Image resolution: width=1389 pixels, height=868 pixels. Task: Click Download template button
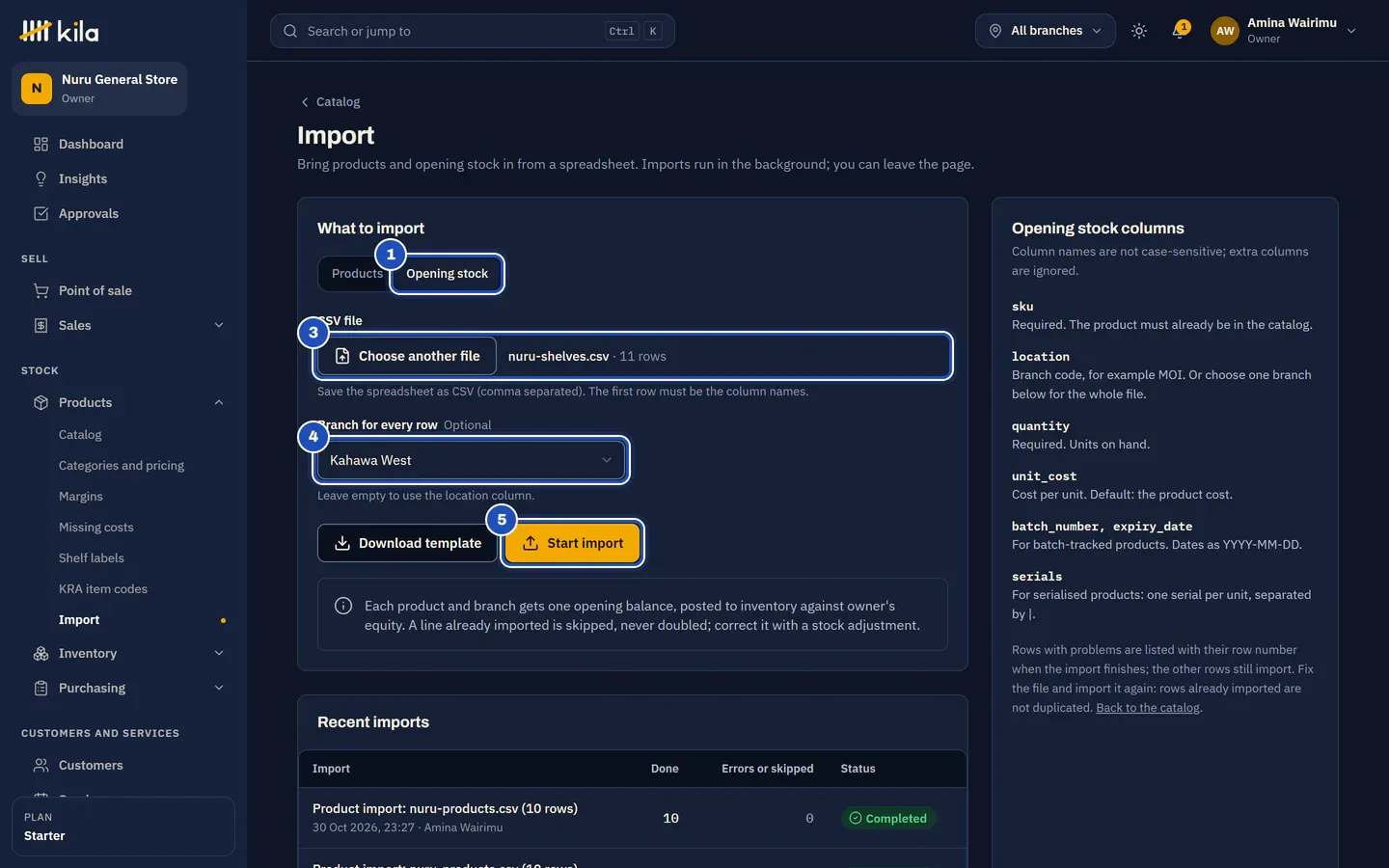pos(407,543)
